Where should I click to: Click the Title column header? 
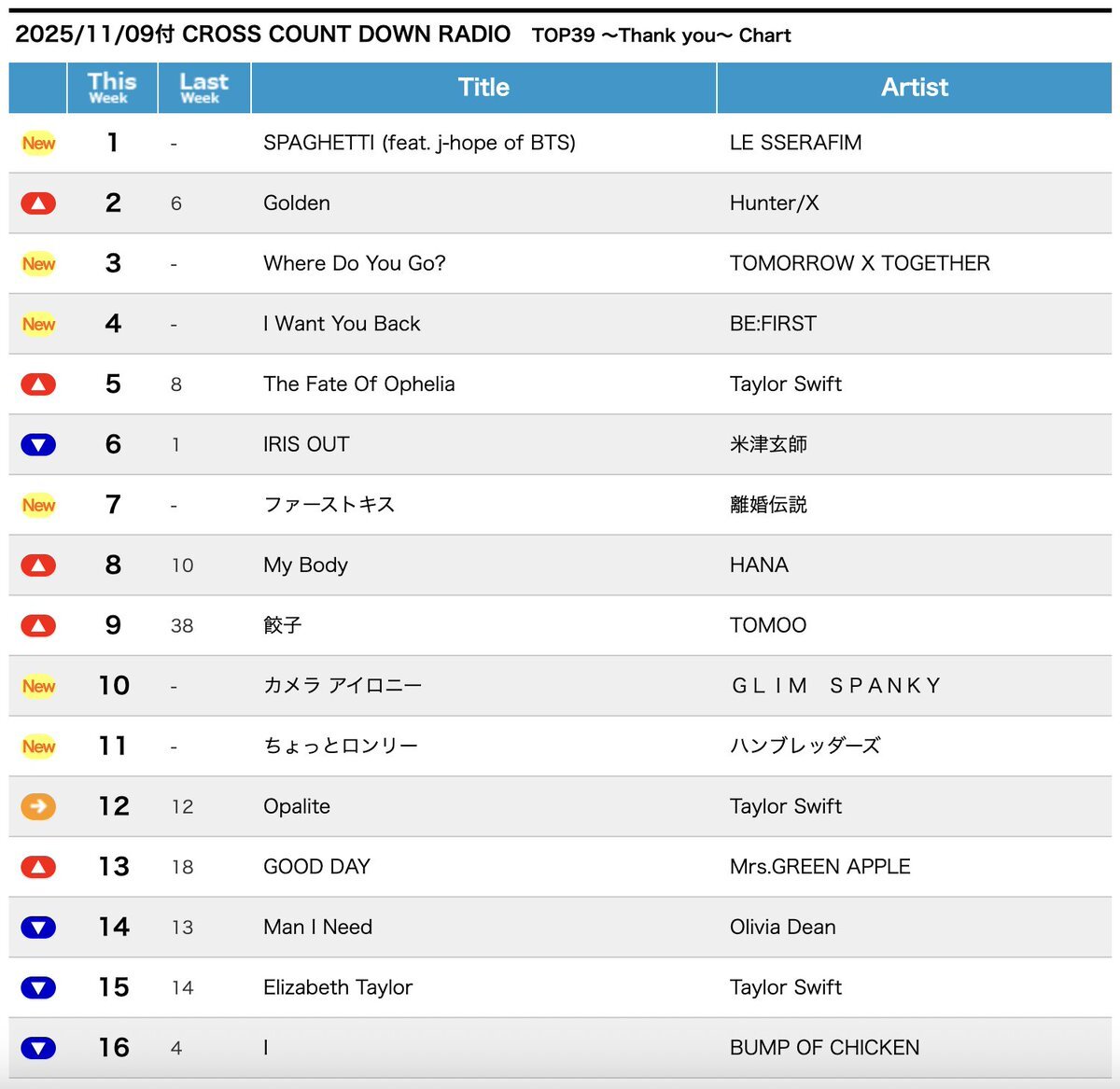(483, 88)
